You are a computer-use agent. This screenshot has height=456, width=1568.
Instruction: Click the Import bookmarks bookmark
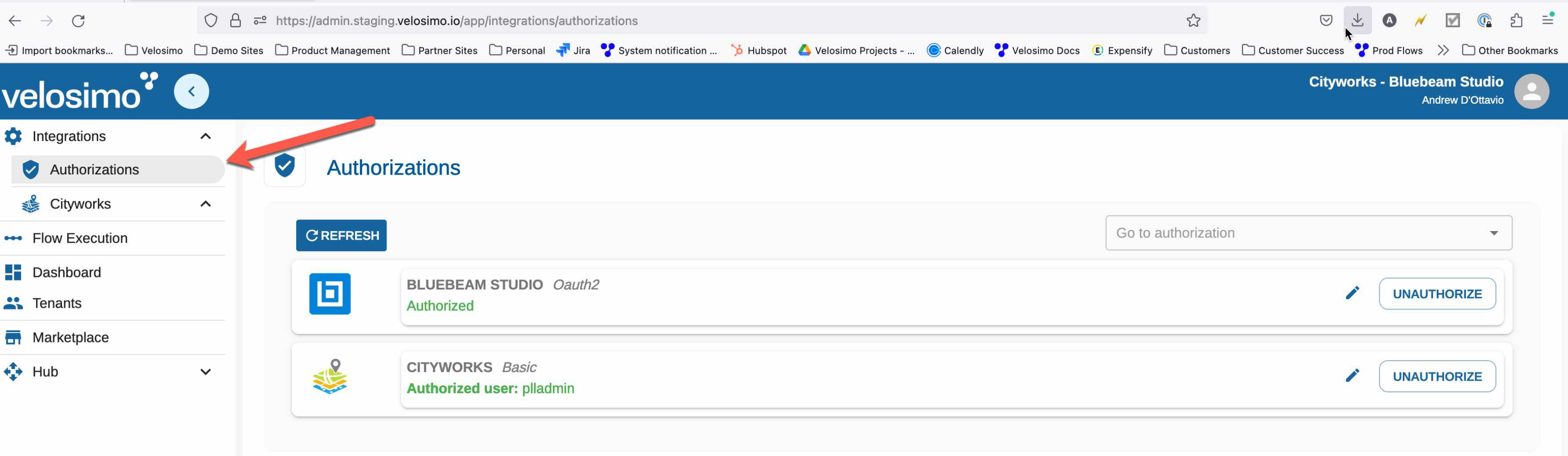[60, 50]
